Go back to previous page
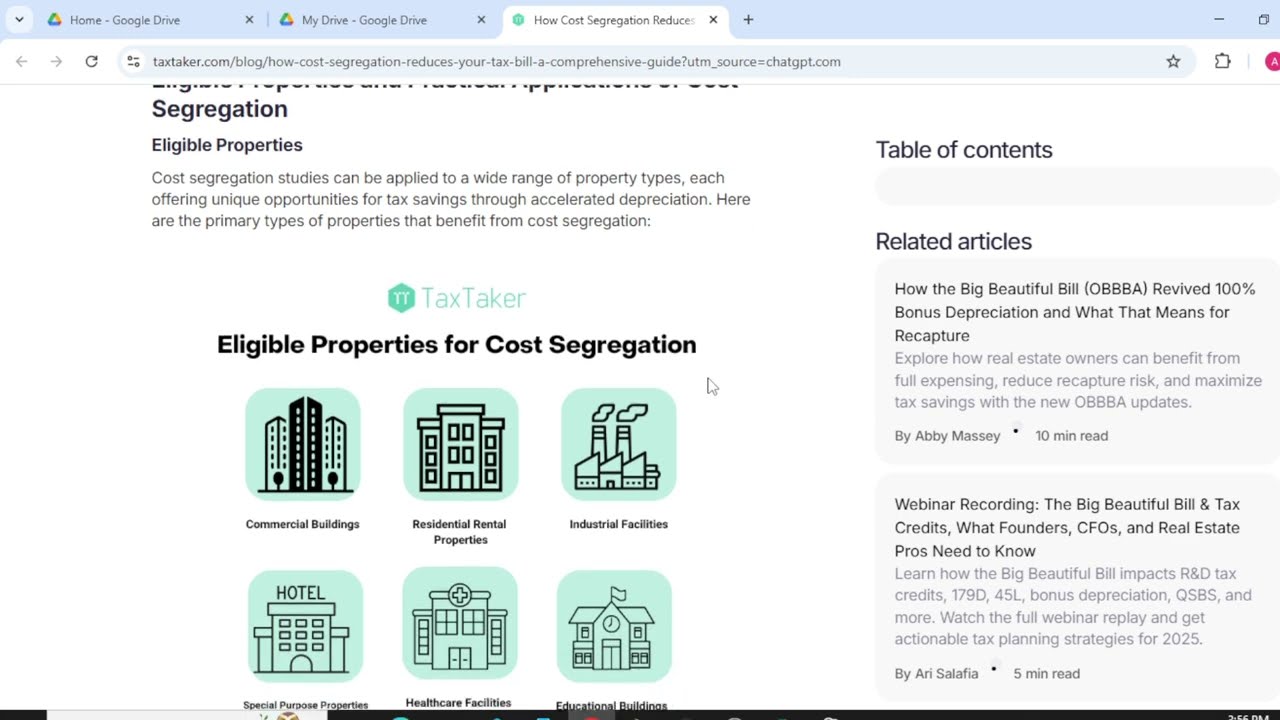The image size is (1280, 720). [x=22, y=62]
